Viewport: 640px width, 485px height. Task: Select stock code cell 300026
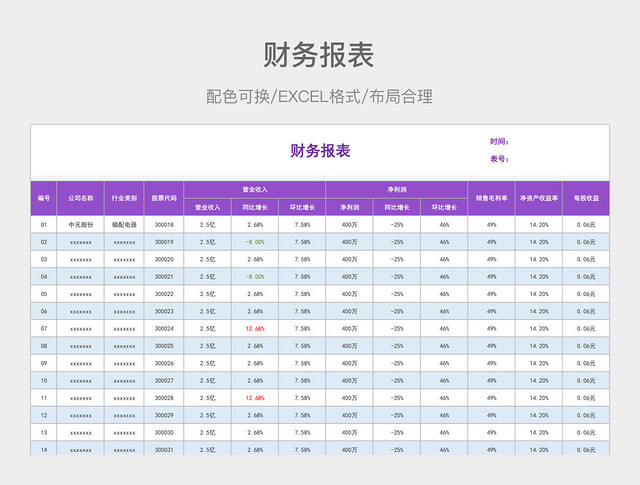(x=164, y=363)
